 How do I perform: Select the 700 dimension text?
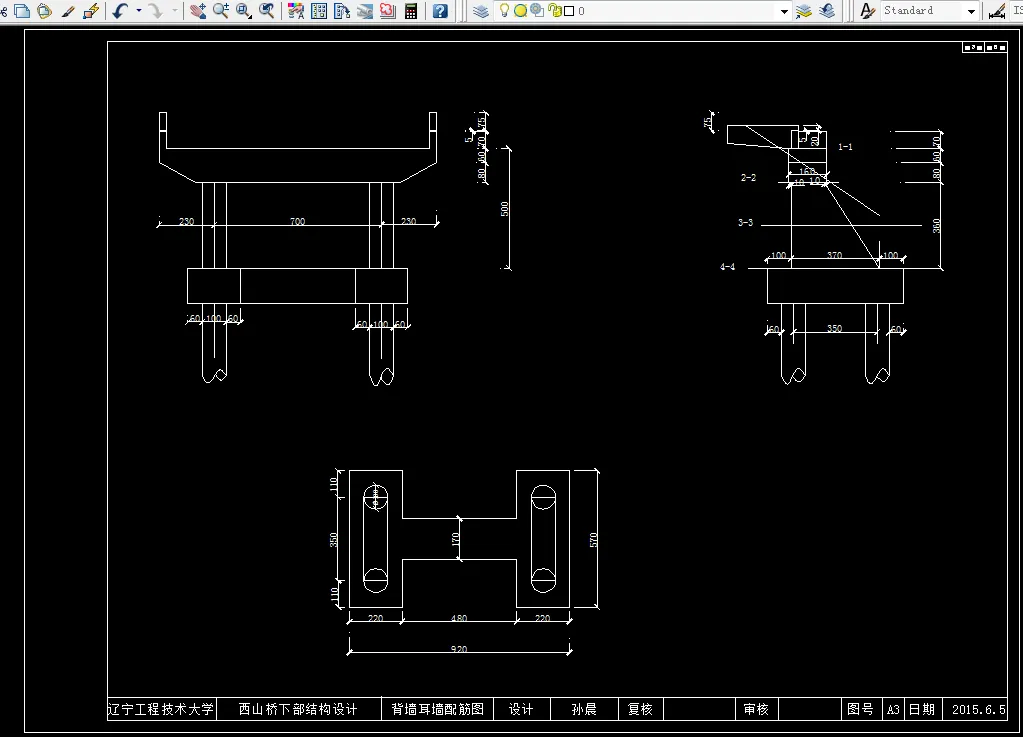click(x=298, y=221)
